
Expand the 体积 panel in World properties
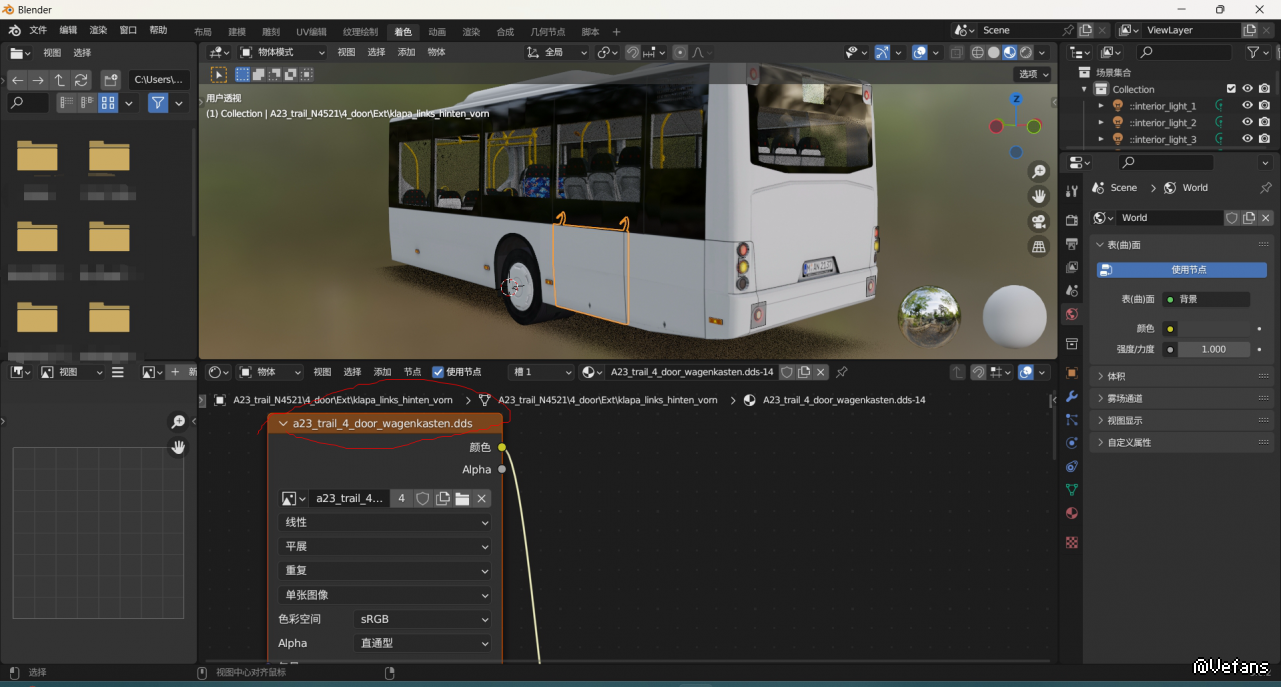pos(1116,376)
